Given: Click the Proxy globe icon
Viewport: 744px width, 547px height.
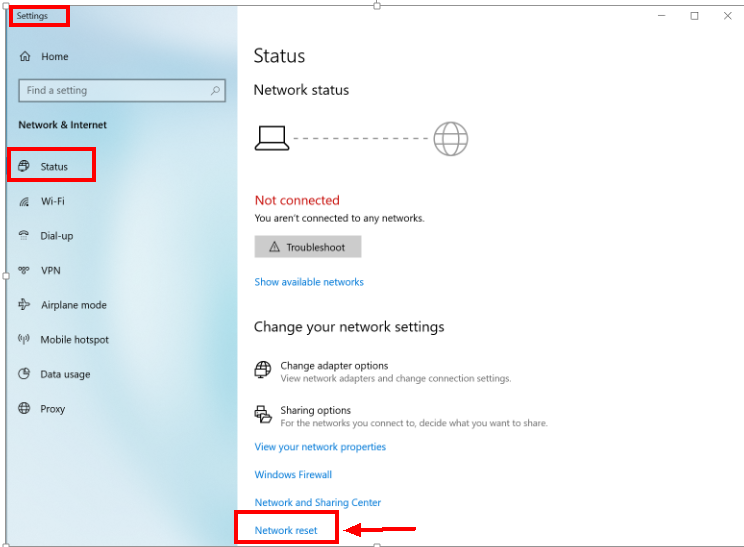Looking at the screenshot, I should (x=25, y=409).
